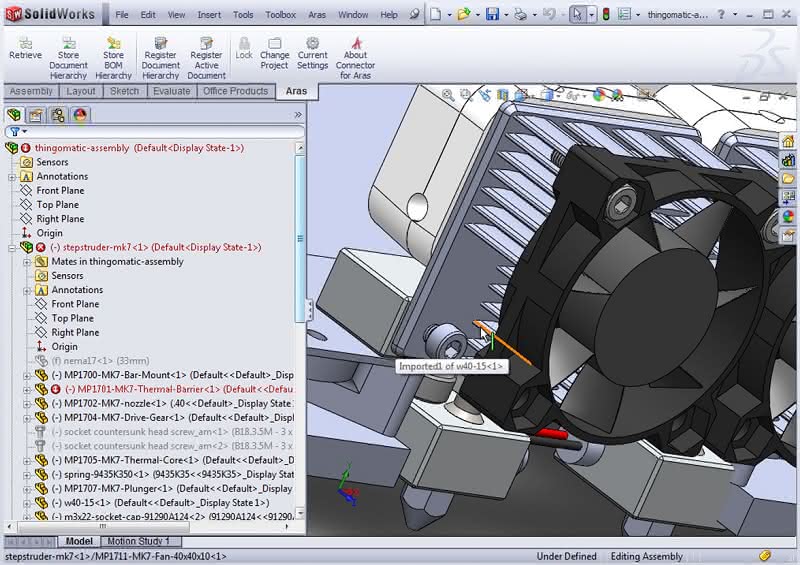
Task: Open About Connector for Aras
Action: (355, 58)
